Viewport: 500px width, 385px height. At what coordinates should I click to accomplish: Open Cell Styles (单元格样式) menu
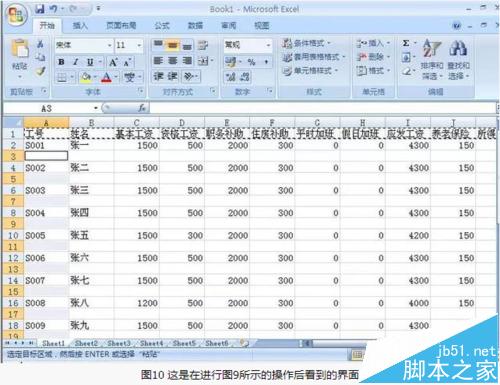click(310, 71)
